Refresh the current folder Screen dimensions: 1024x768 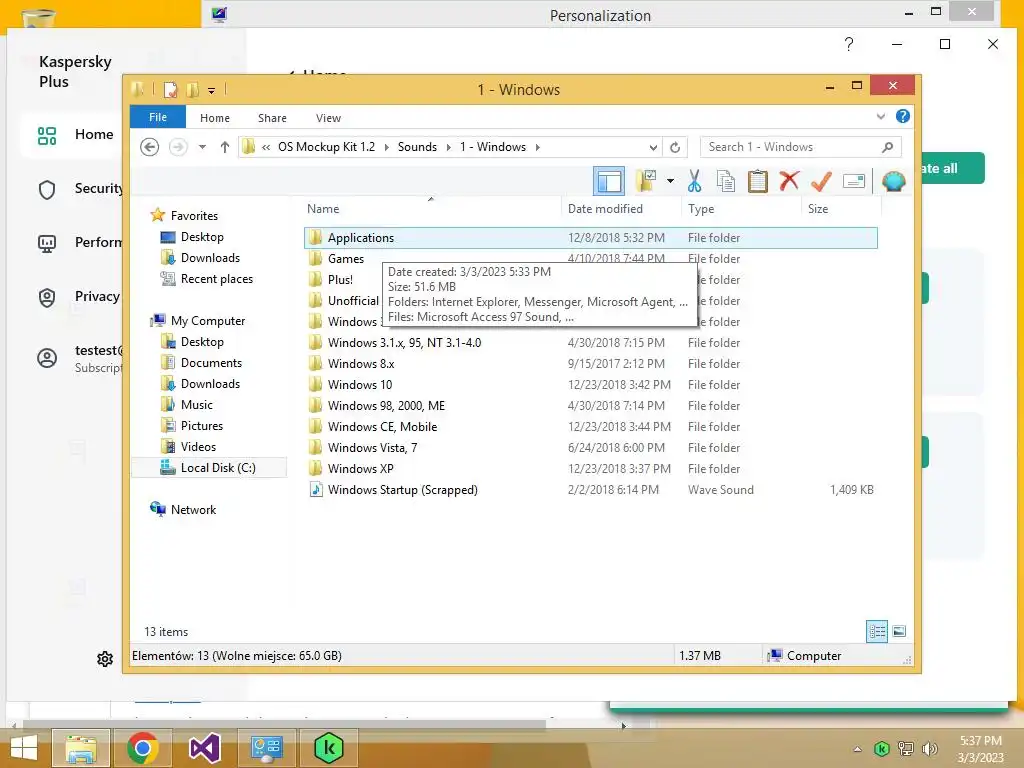point(675,148)
